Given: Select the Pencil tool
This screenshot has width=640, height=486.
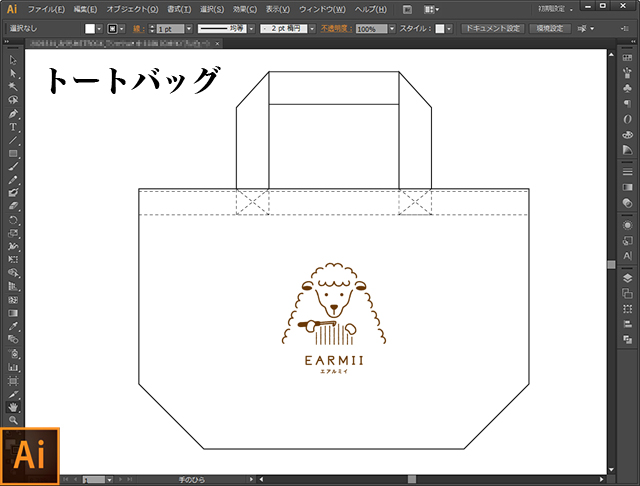Looking at the screenshot, I should click(13, 180).
